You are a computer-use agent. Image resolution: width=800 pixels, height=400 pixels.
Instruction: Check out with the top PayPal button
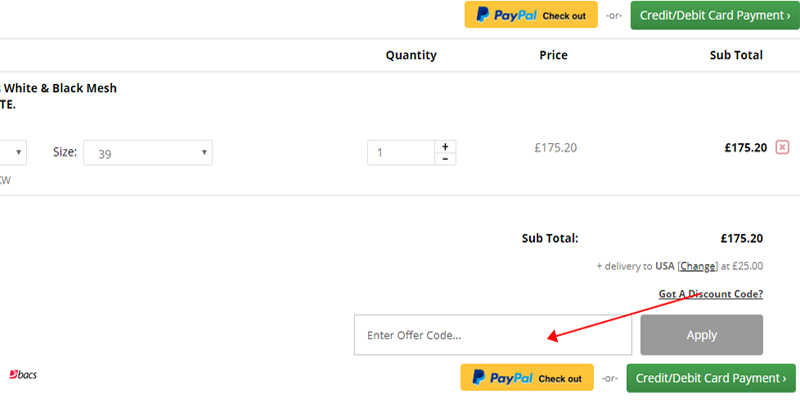(531, 15)
